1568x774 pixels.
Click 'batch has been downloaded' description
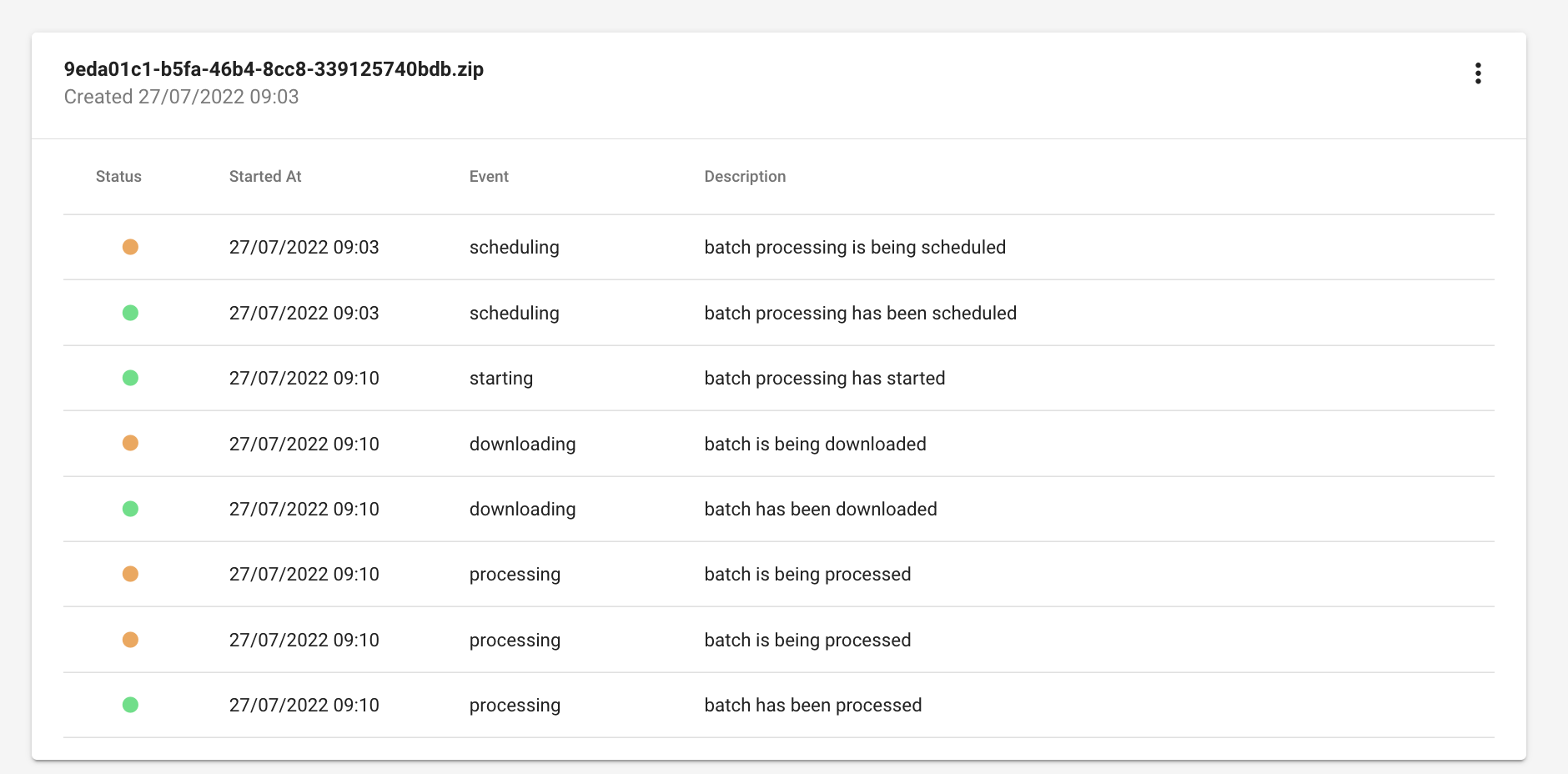(x=821, y=510)
